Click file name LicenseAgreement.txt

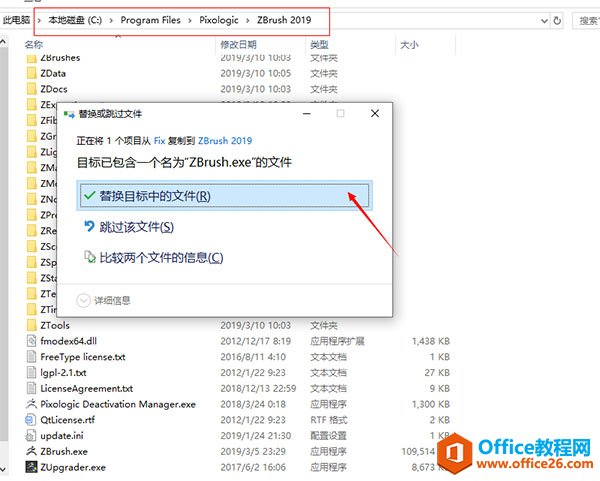pos(86,388)
